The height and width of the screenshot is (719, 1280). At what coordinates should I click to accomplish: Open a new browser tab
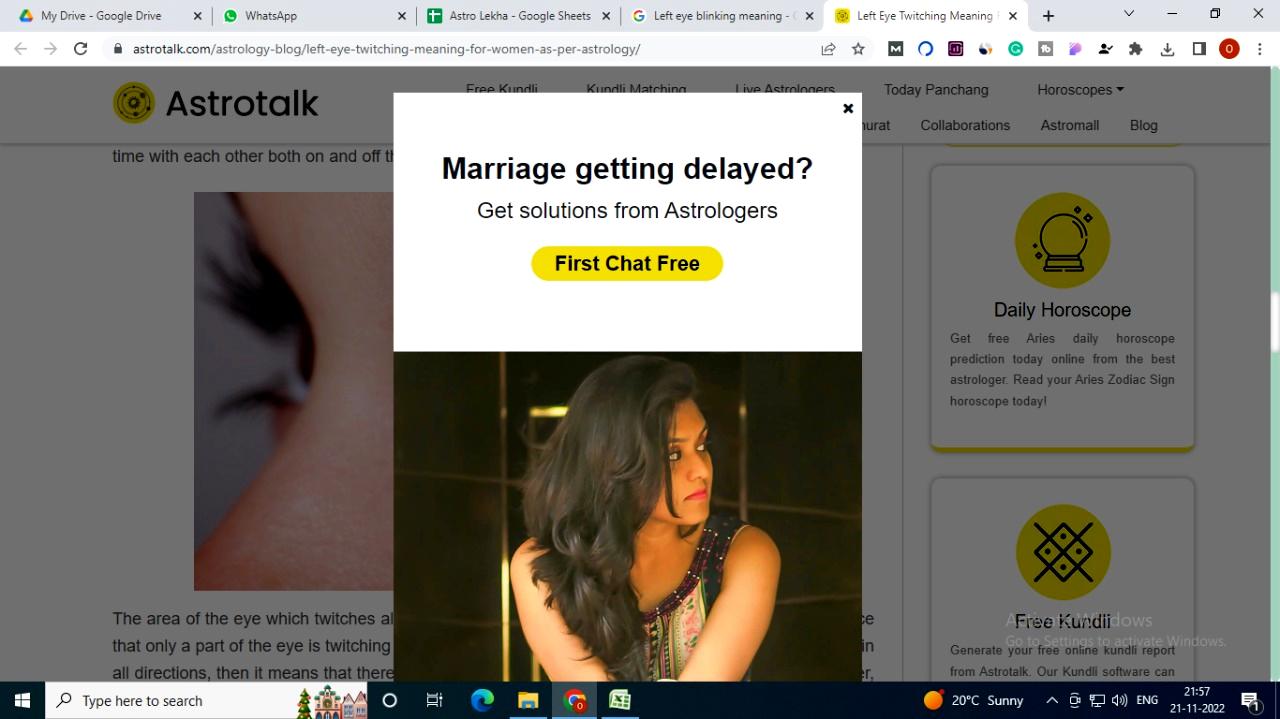[1048, 16]
